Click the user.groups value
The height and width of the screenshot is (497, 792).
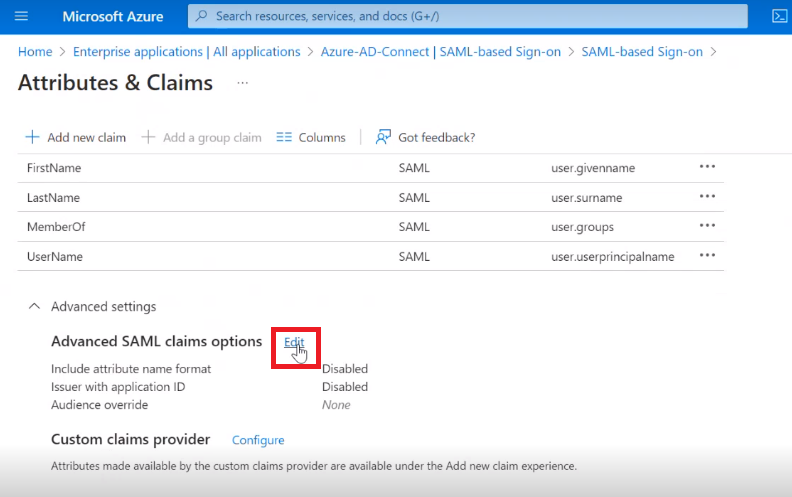[x=582, y=227]
